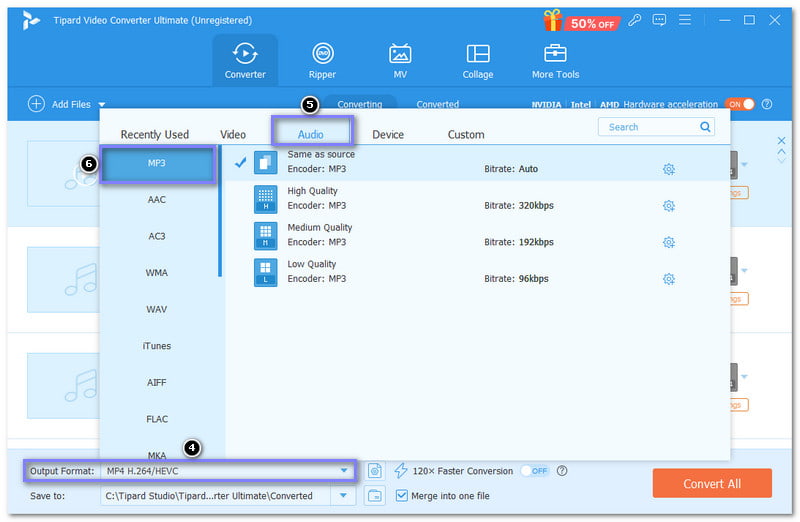
Task: Switch to the Device tab
Action: click(x=388, y=135)
